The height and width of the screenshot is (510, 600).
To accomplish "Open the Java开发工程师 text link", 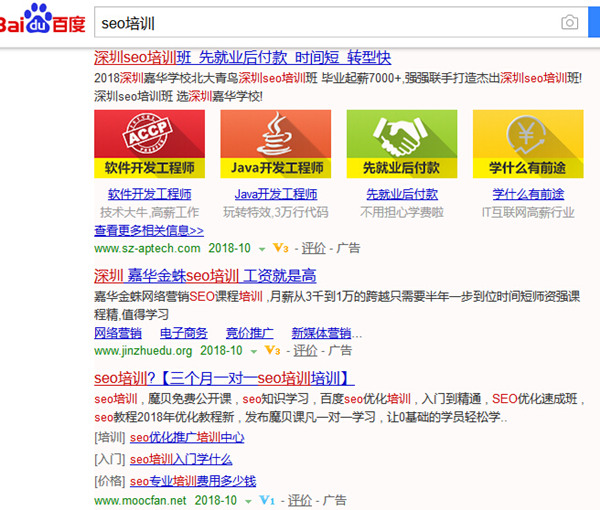I will 276,194.
